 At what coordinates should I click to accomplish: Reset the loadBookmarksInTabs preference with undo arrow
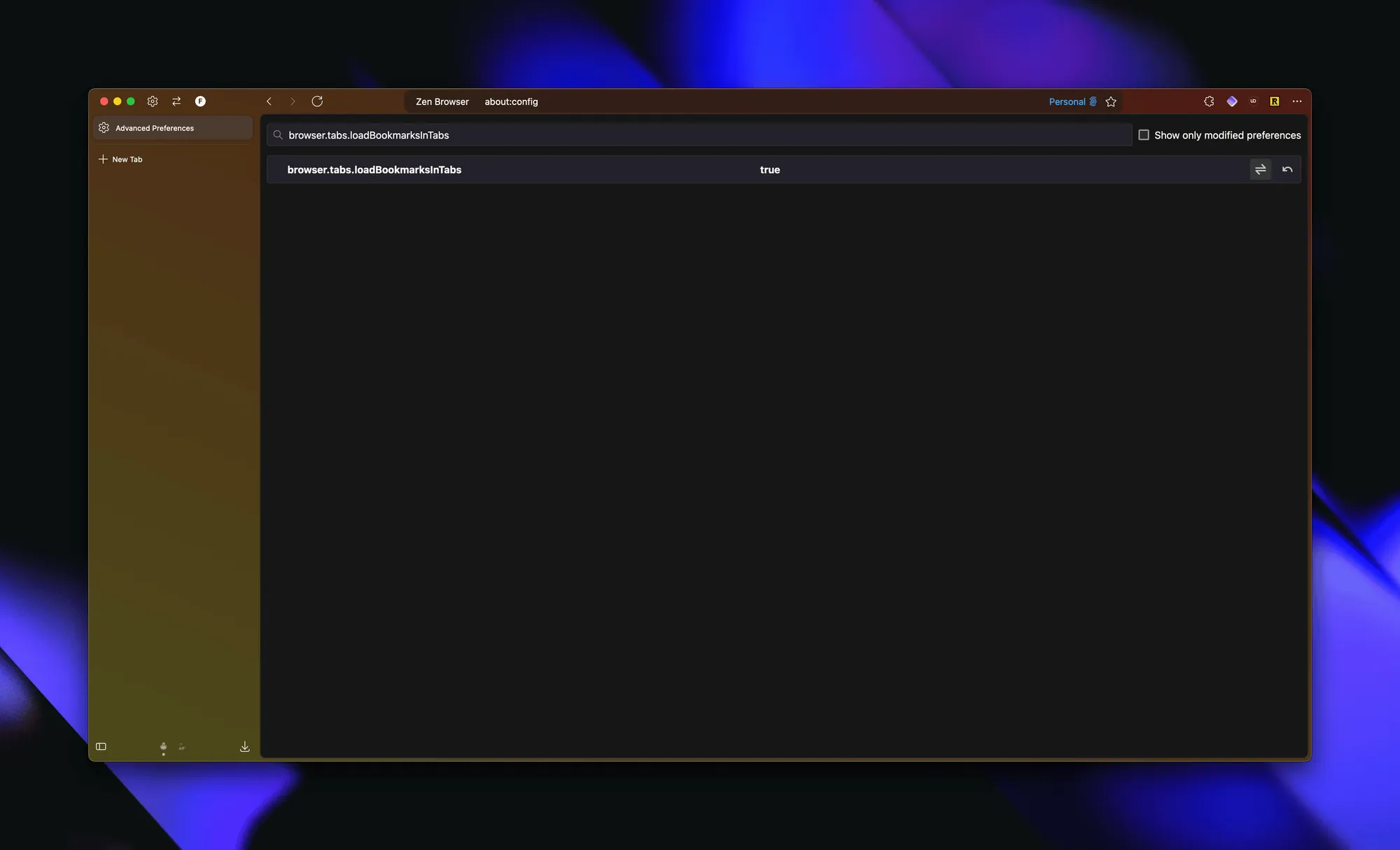click(x=1287, y=169)
